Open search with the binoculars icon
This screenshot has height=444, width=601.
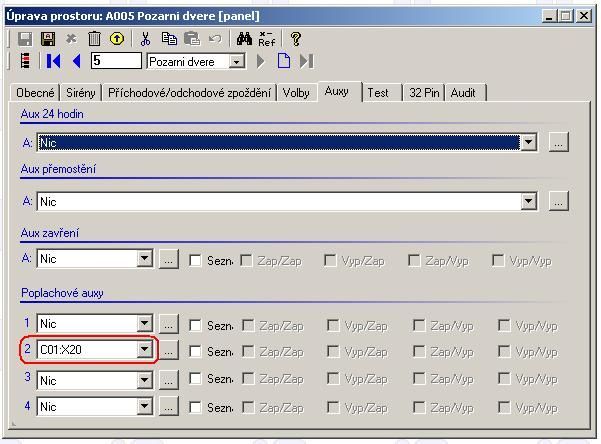[243, 39]
